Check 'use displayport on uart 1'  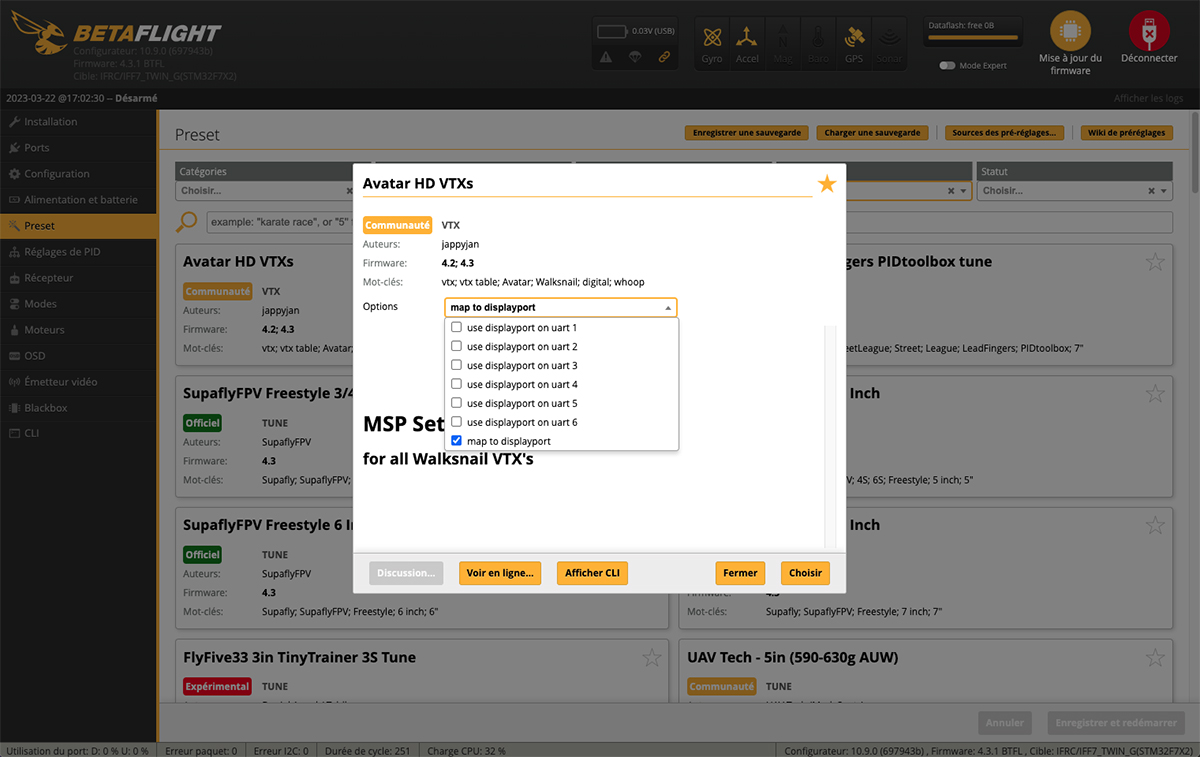[x=457, y=328]
